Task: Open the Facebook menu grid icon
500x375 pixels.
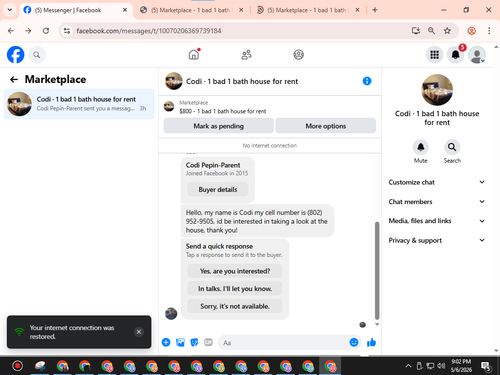Action: tap(434, 55)
